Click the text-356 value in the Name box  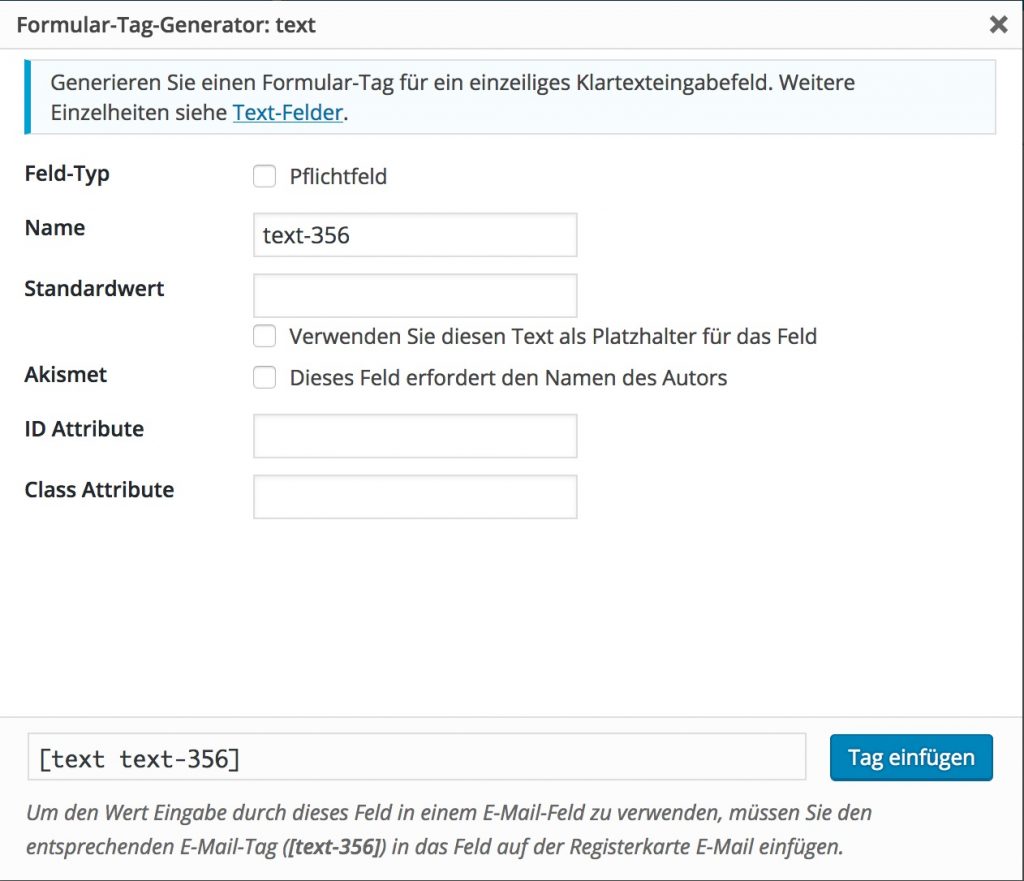coord(298,234)
